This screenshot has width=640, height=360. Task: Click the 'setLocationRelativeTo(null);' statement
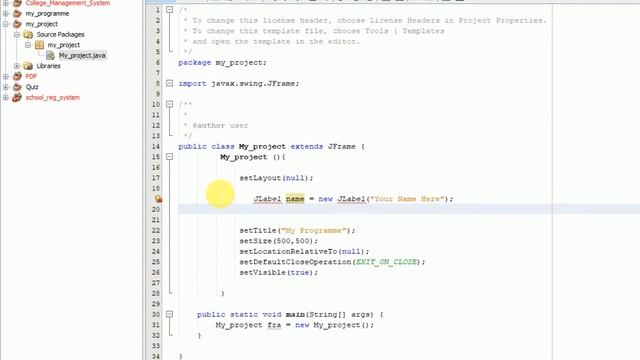304,251
